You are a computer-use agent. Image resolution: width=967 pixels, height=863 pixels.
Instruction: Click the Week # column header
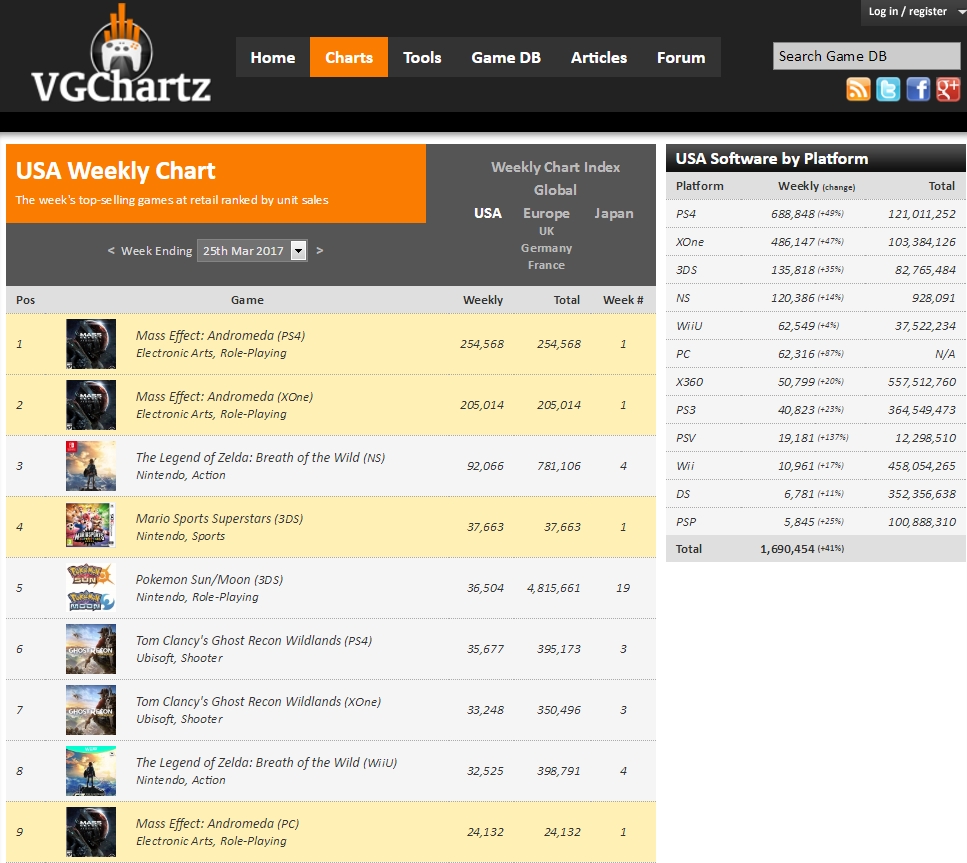point(623,300)
